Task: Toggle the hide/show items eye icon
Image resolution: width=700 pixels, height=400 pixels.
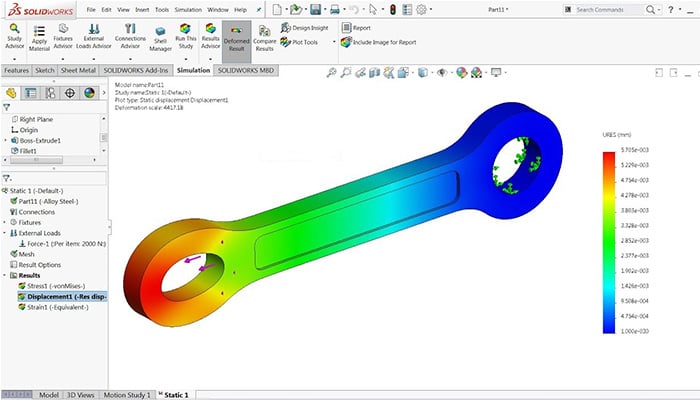Action: (442, 72)
